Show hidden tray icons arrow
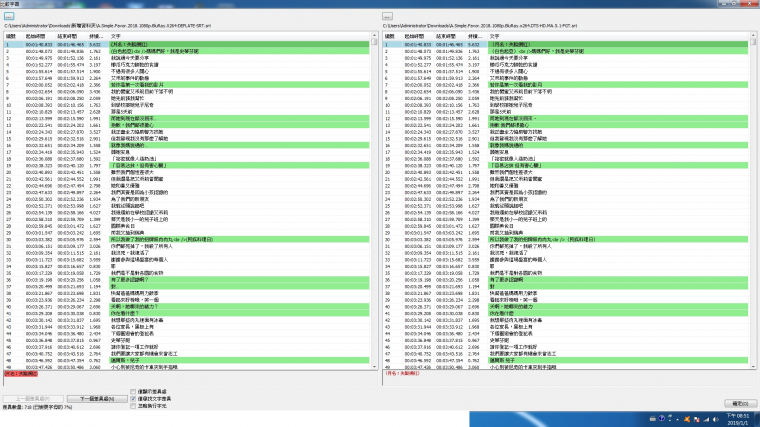The image size is (760, 427). 678,419
